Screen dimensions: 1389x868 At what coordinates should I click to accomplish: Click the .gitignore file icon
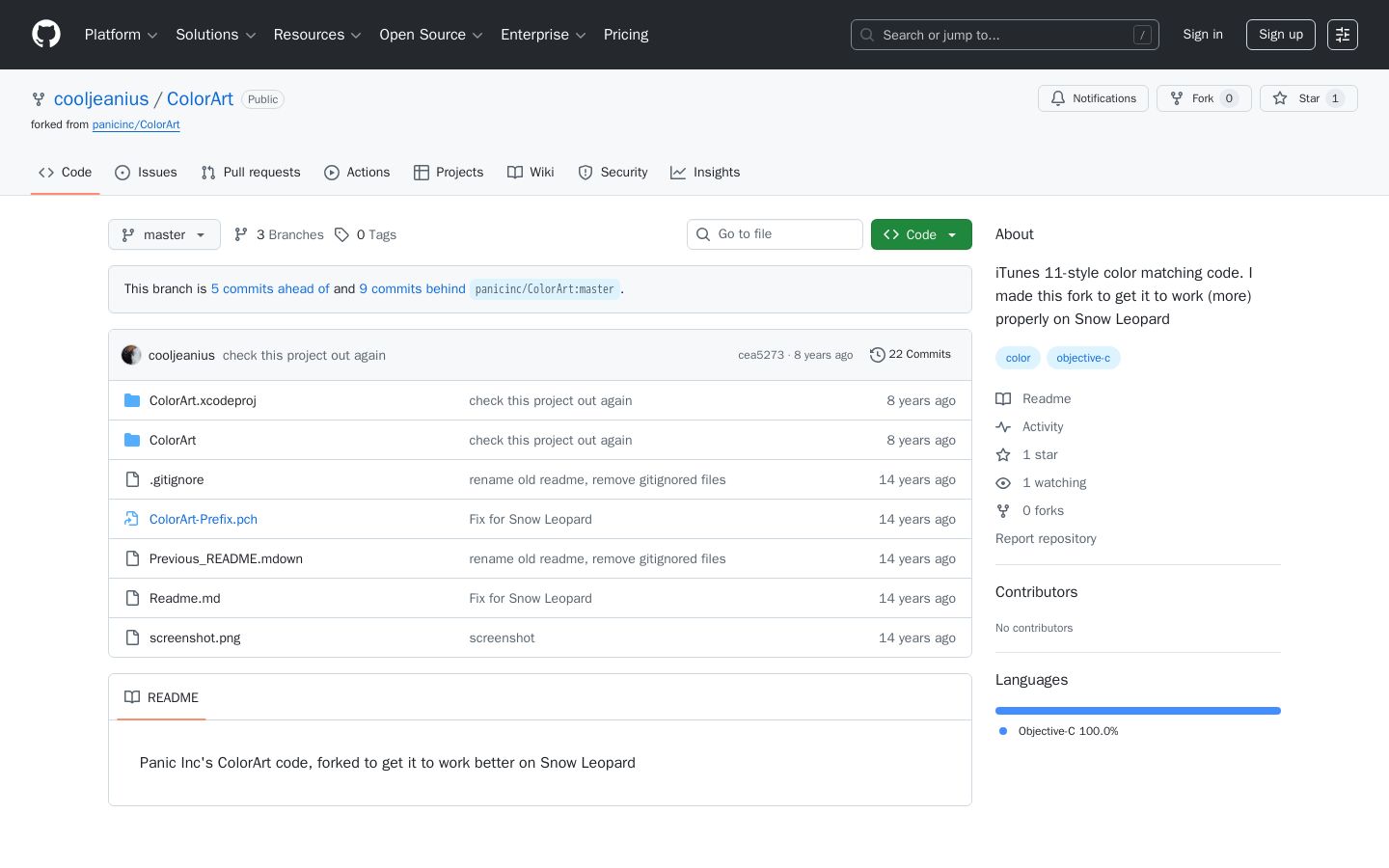(x=132, y=479)
